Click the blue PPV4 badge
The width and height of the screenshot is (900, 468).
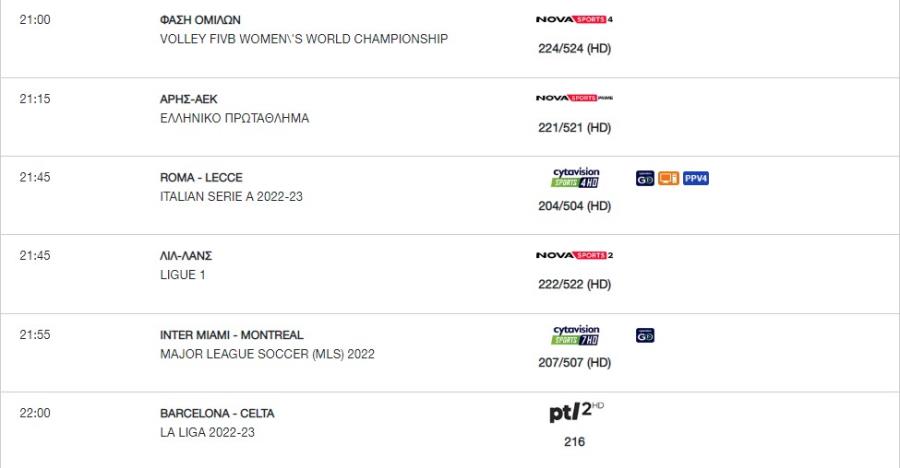click(696, 178)
